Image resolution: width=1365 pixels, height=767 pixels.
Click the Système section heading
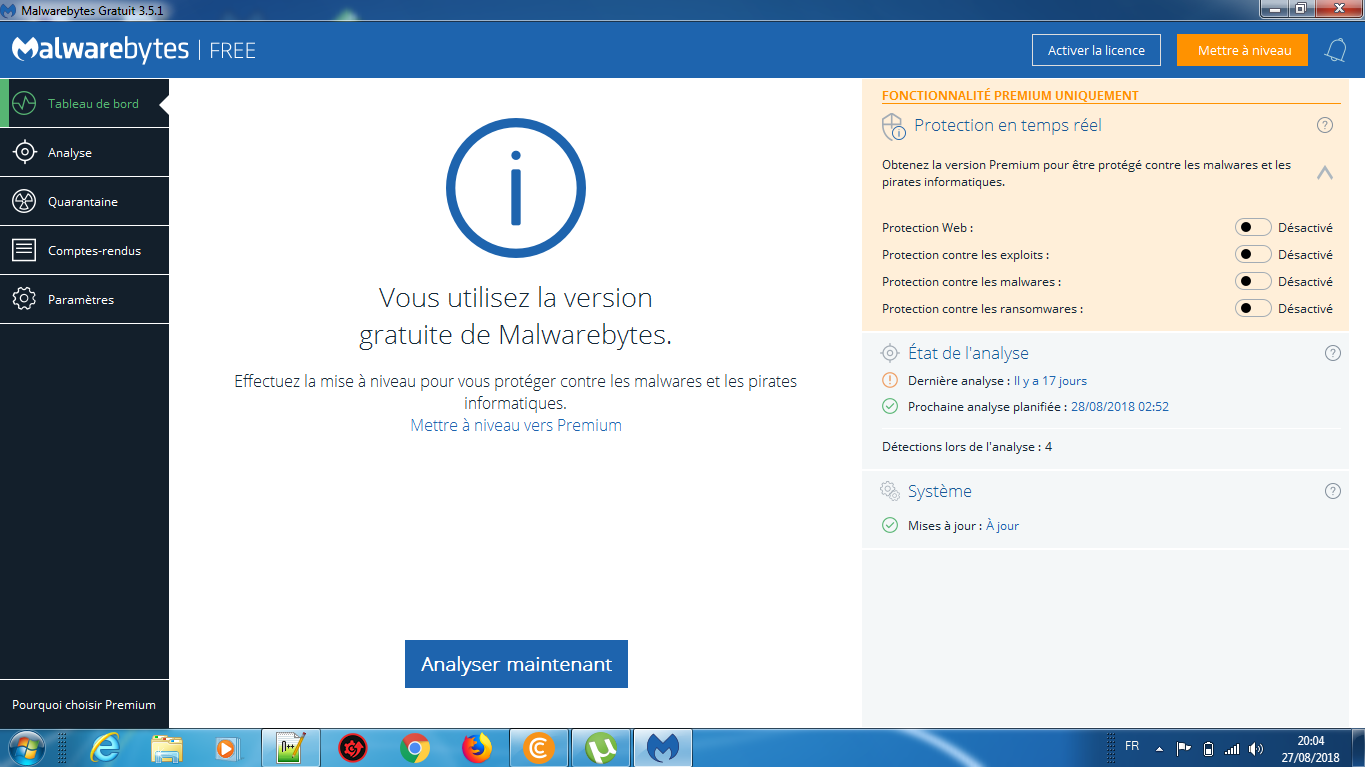(940, 491)
